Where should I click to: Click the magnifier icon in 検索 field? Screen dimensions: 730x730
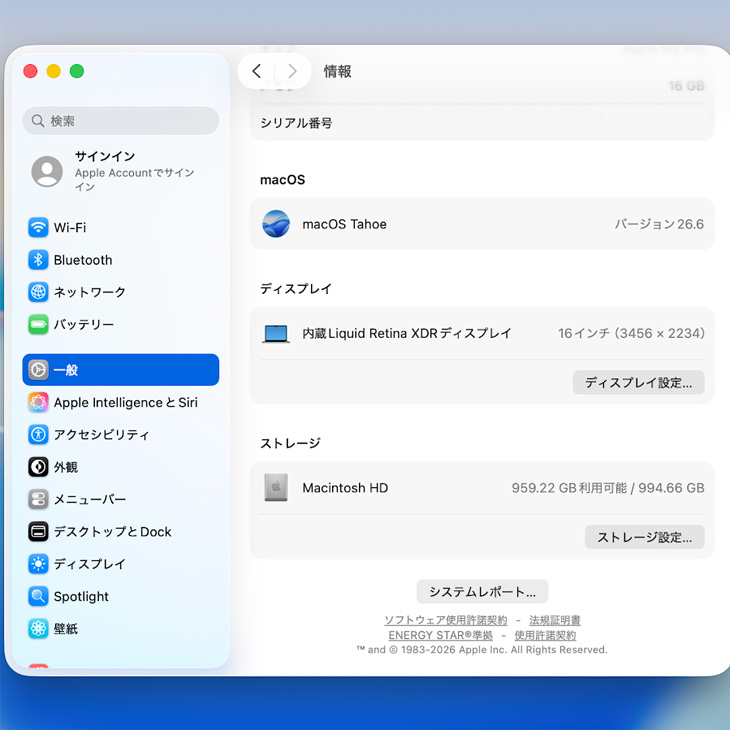click(x=38, y=121)
